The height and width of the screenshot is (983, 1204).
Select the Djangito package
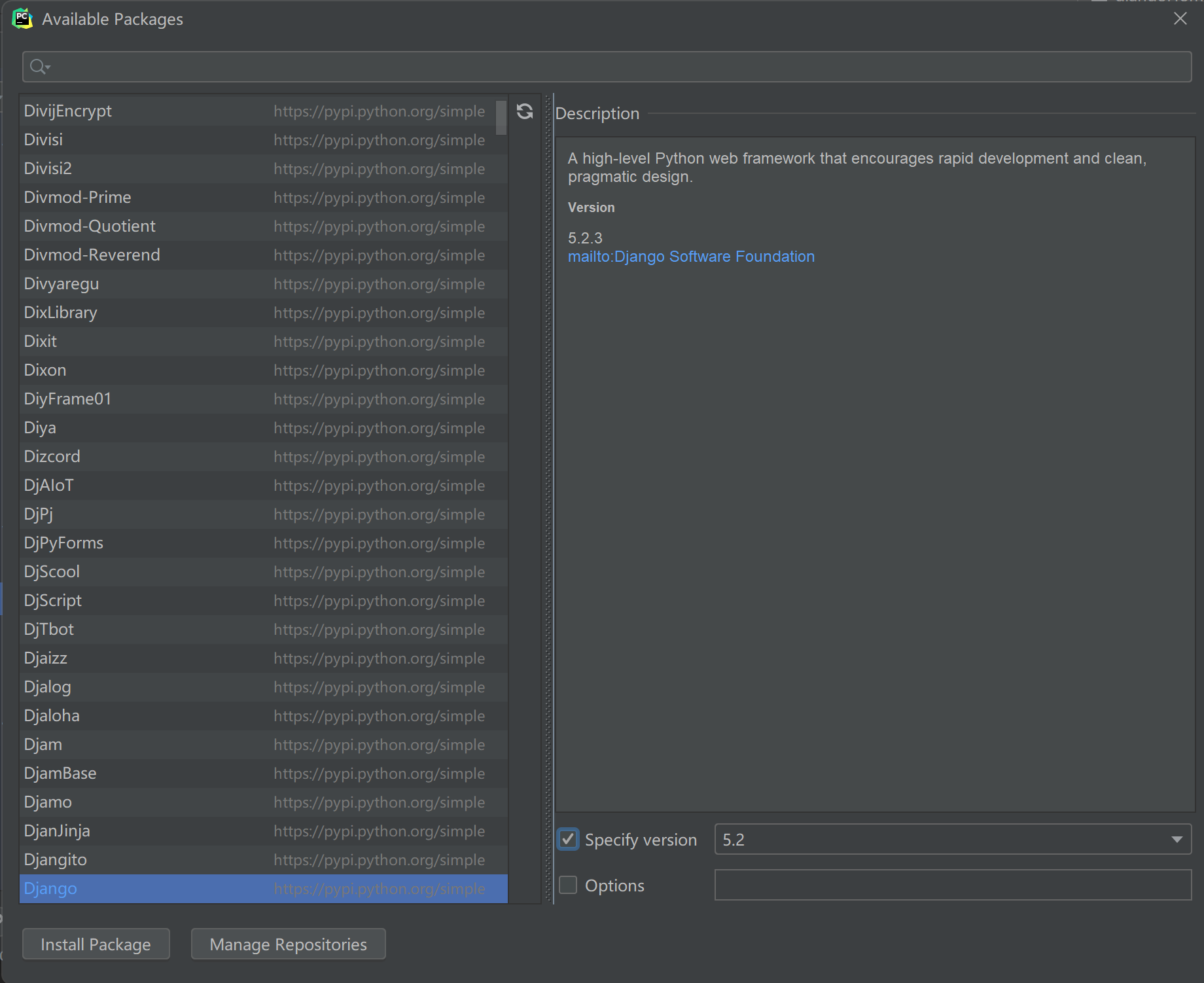coord(264,860)
